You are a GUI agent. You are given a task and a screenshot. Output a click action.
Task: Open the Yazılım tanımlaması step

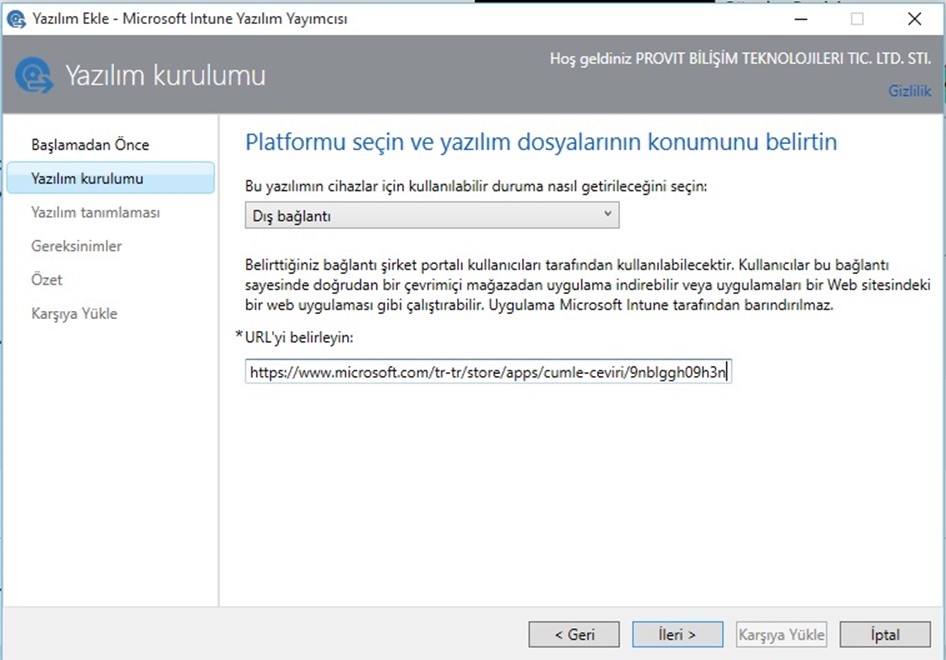pos(95,212)
